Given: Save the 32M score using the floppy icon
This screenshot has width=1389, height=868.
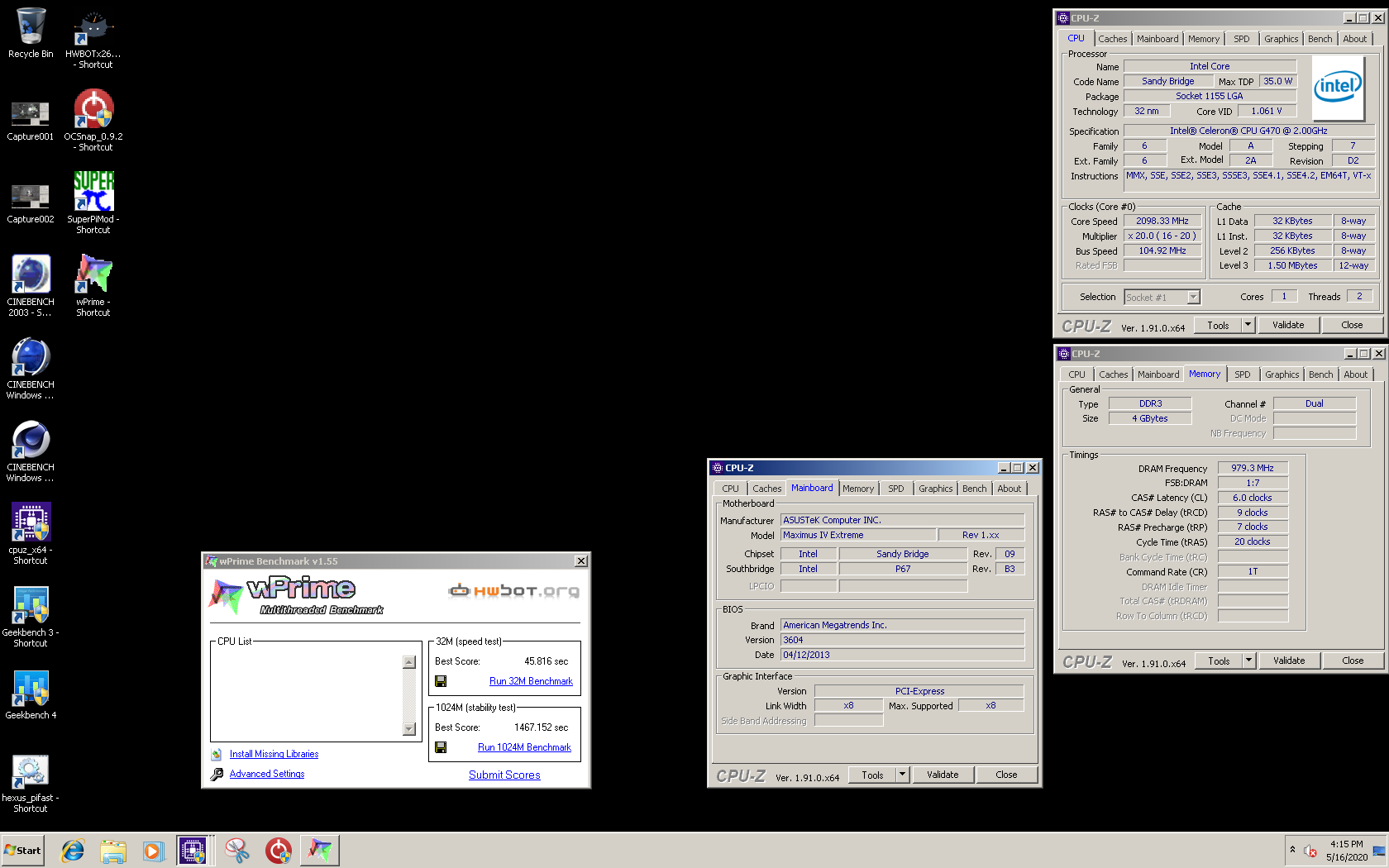Looking at the screenshot, I should (x=441, y=681).
